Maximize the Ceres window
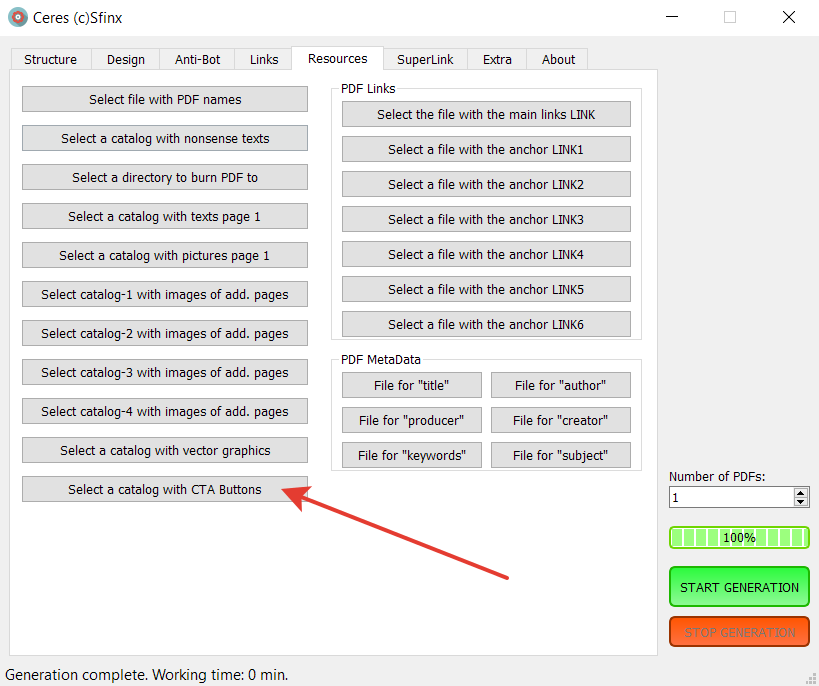This screenshot has height=686, width=819. (x=730, y=17)
